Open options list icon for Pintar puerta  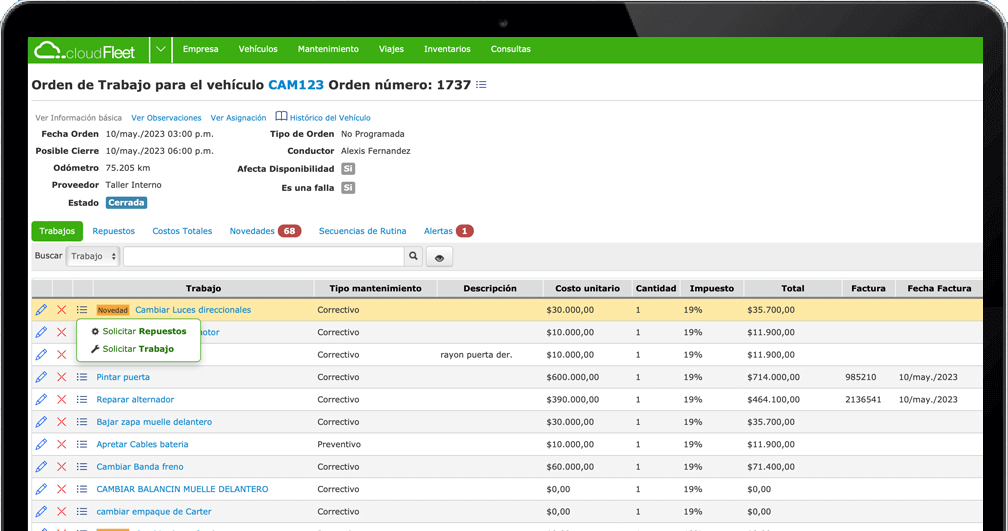click(x=82, y=377)
